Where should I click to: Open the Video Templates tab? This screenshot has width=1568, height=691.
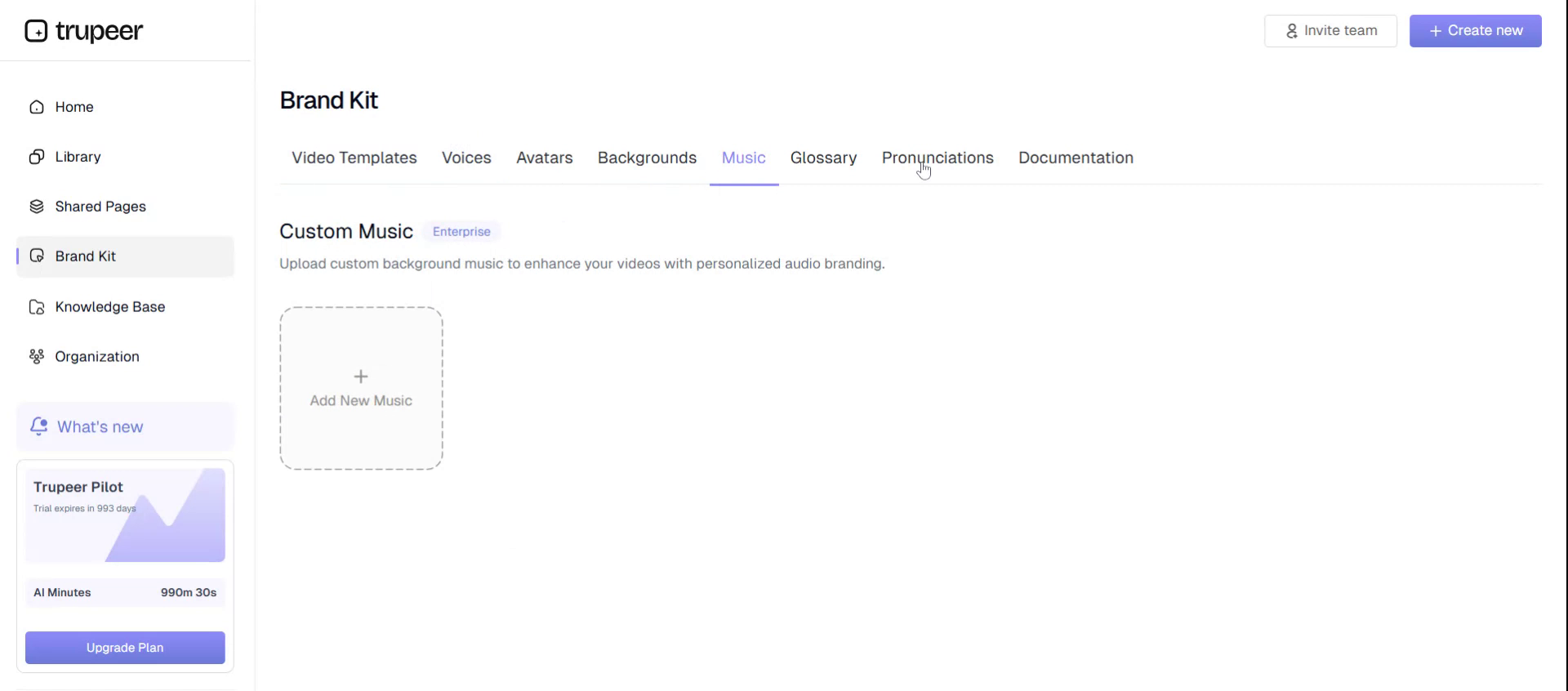354,158
